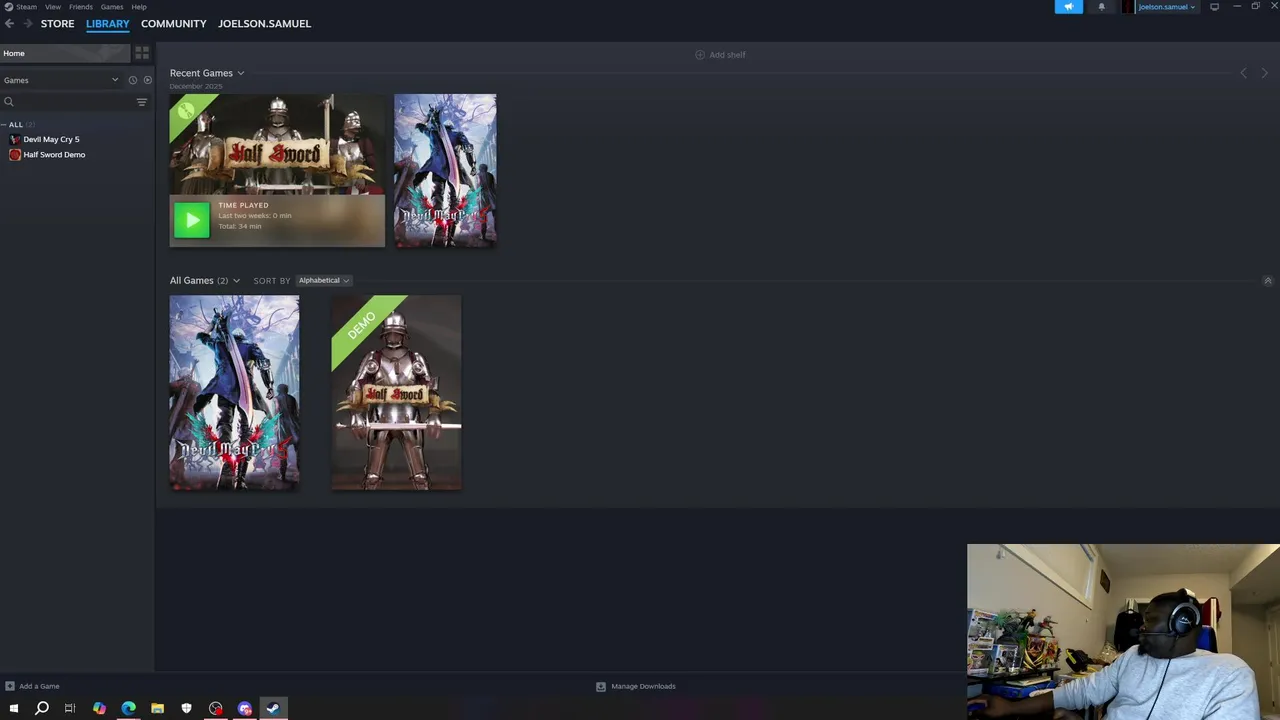Open Half Sword banner in Recent Games

pos(277,144)
